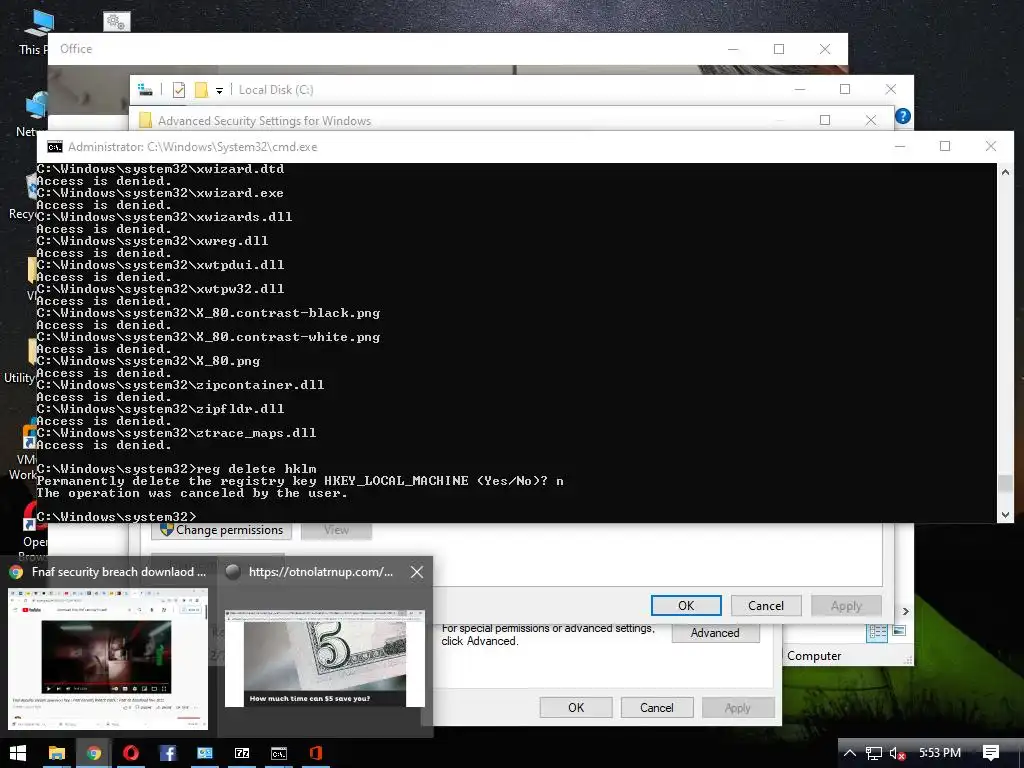Click Cancel in Advanced Security Settings dialog
Screen dimensions: 1024x768
tap(766, 605)
